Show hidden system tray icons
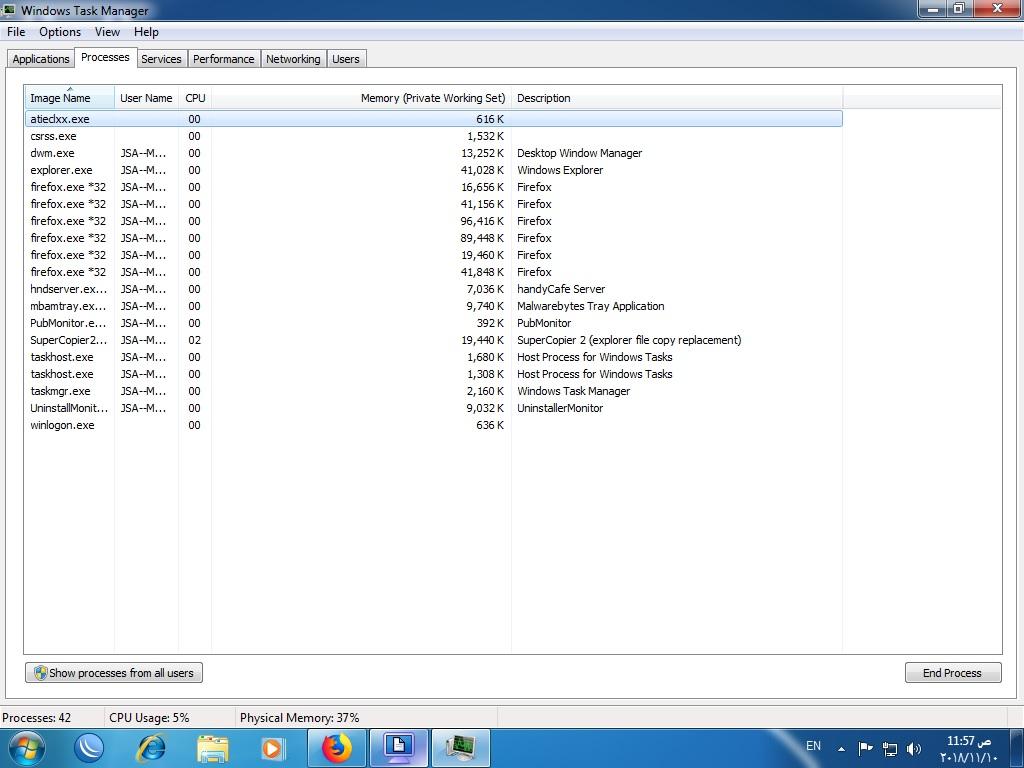 click(x=841, y=748)
